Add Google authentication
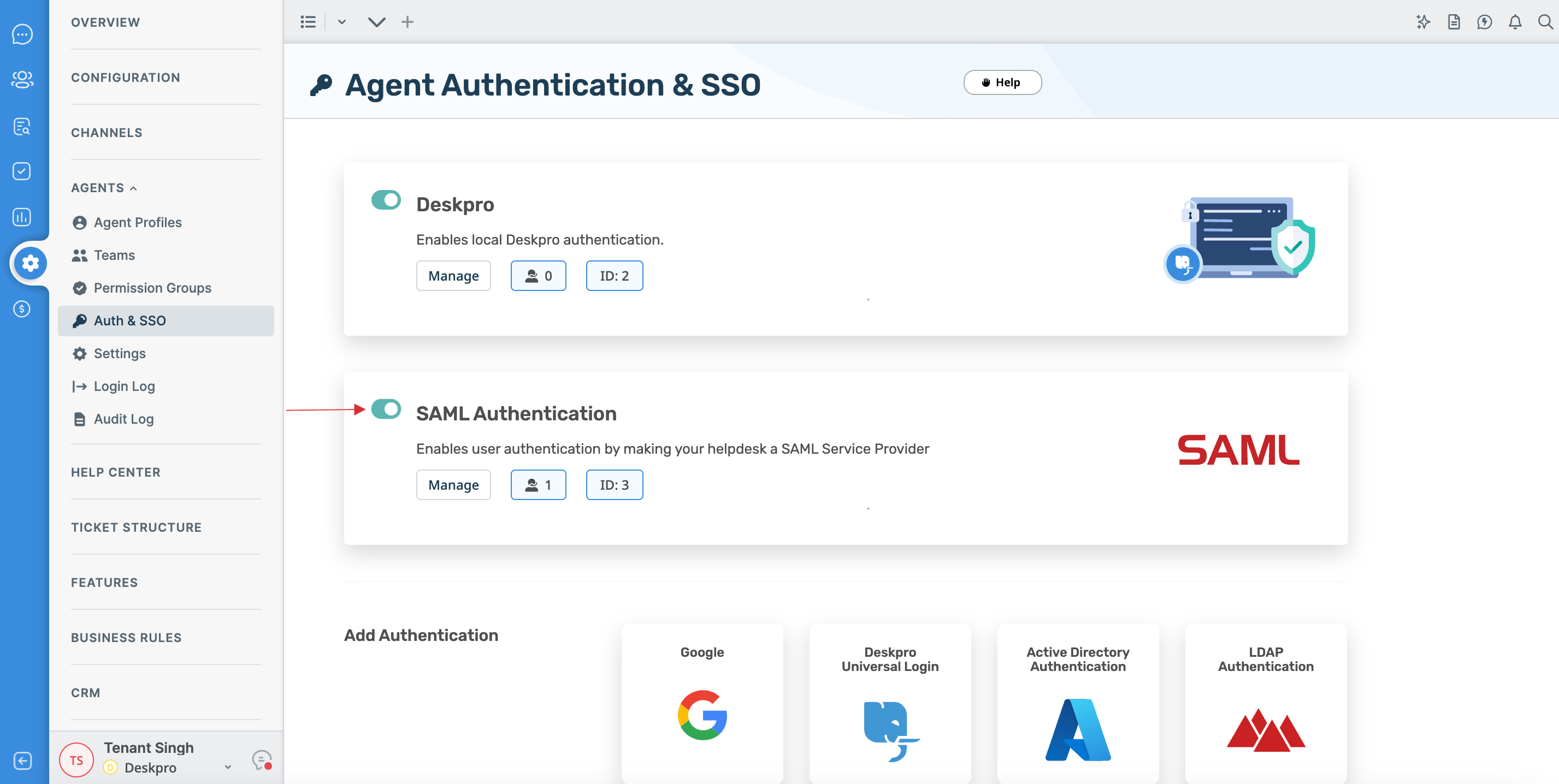The width and height of the screenshot is (1559, 784). tap(702, 703)
